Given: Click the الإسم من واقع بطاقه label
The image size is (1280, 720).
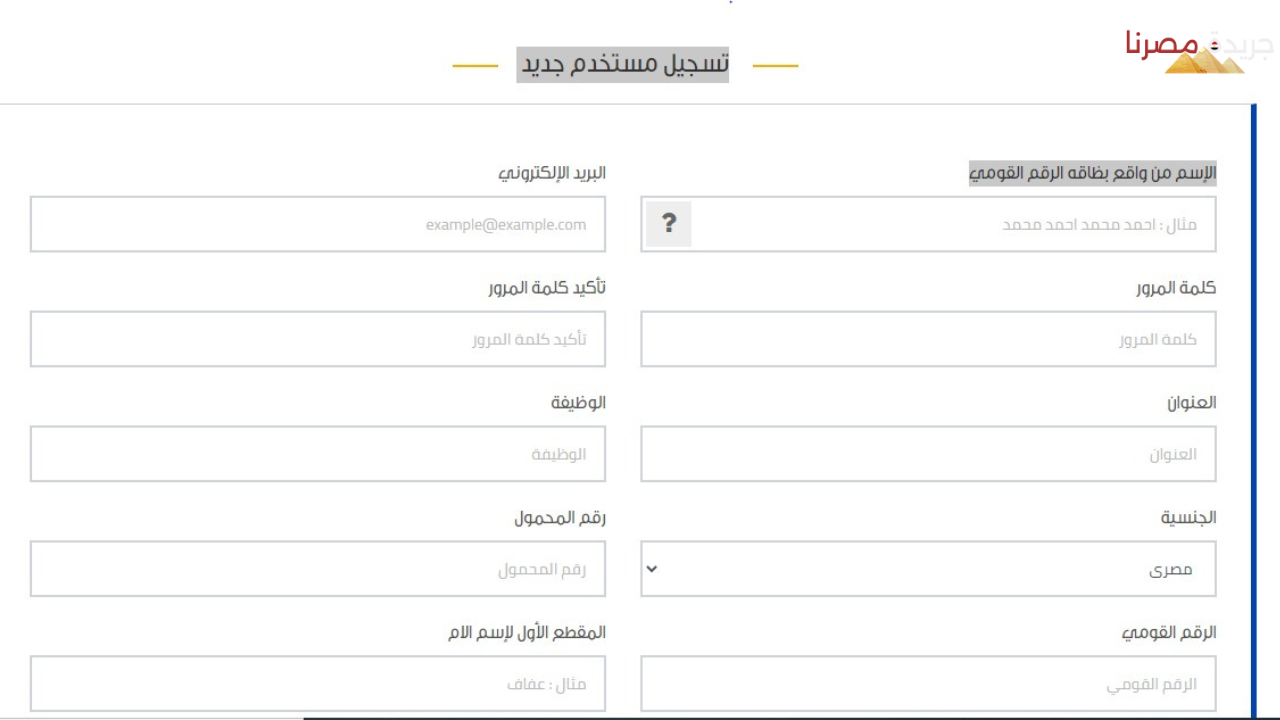Looking at the screenshot, I should pos(1093,173).
